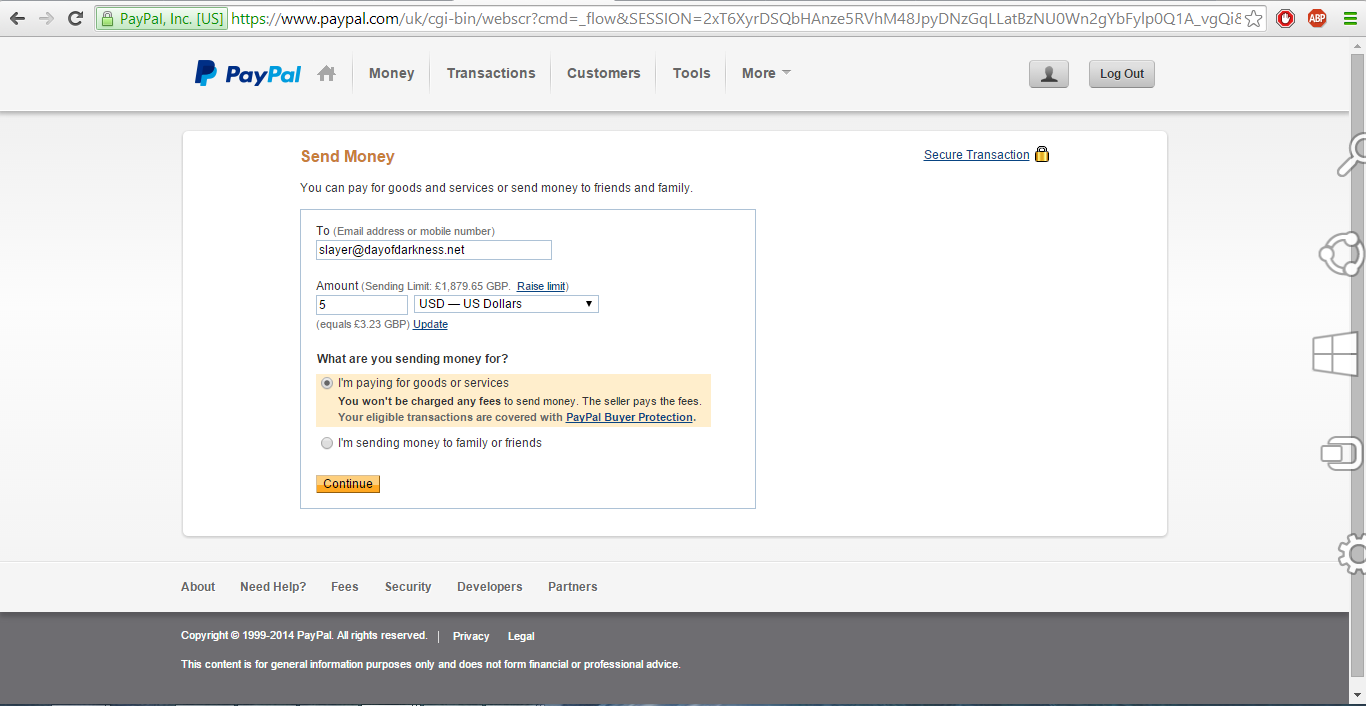The image size is (1366, 706).
Task: Select paying for goods or services
Action: coord(327,383)
